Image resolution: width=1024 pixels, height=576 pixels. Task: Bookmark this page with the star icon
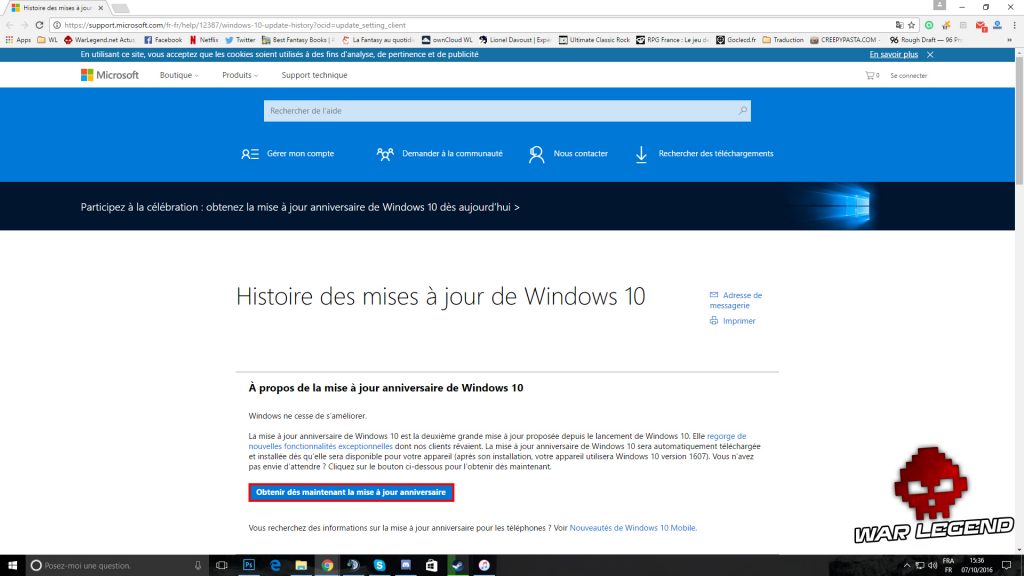pos(911,24)
